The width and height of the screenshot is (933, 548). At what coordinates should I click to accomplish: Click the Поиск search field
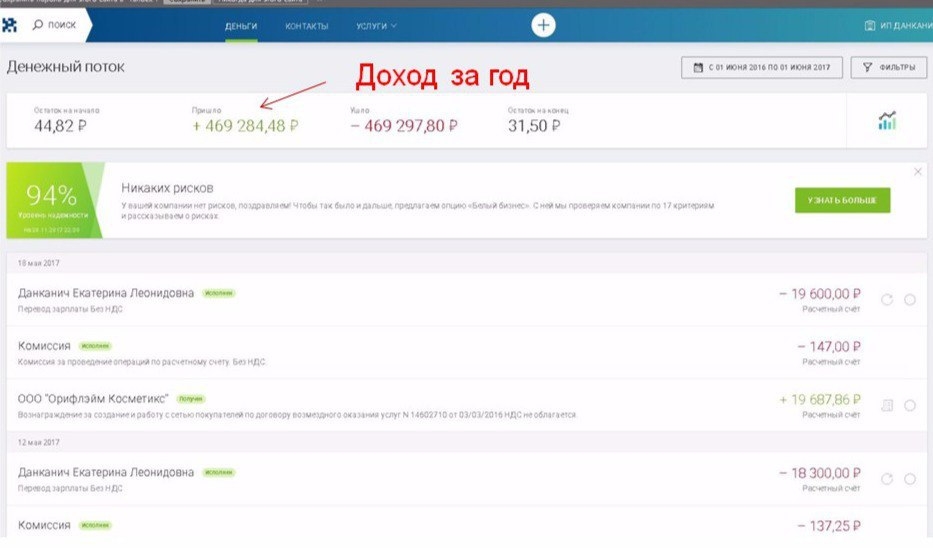tap(54, 26)
